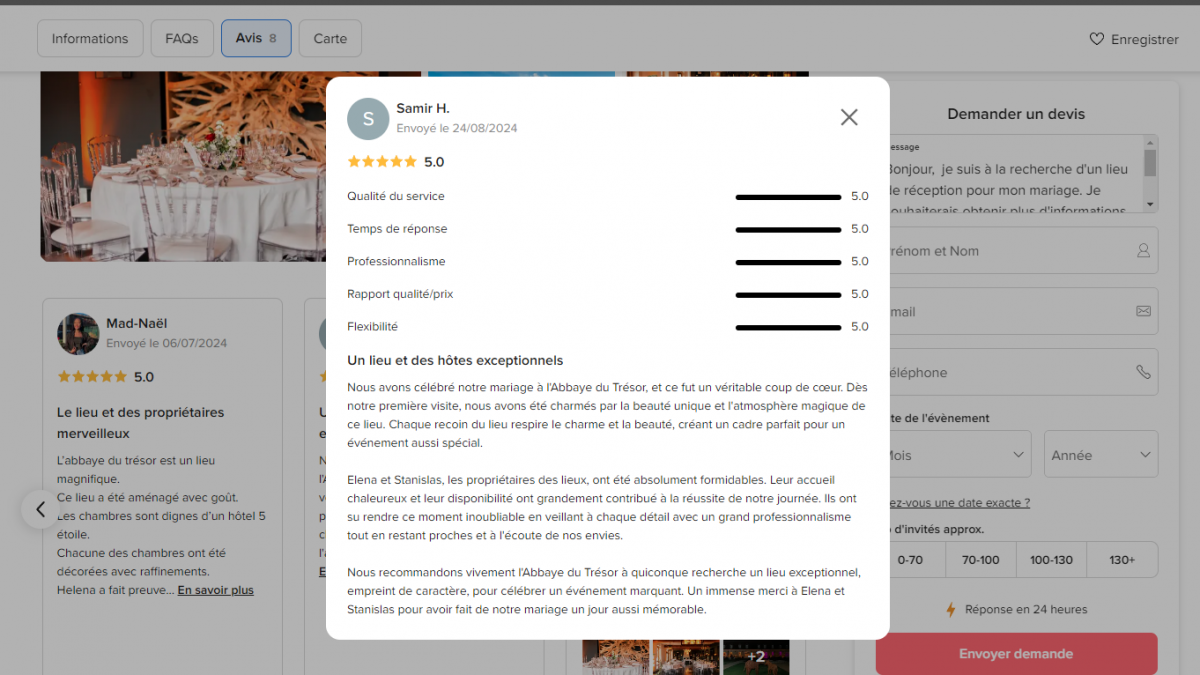Choose the 130+ guests option
This screenshot has width=1200, height=675.
click(1122, 560)
